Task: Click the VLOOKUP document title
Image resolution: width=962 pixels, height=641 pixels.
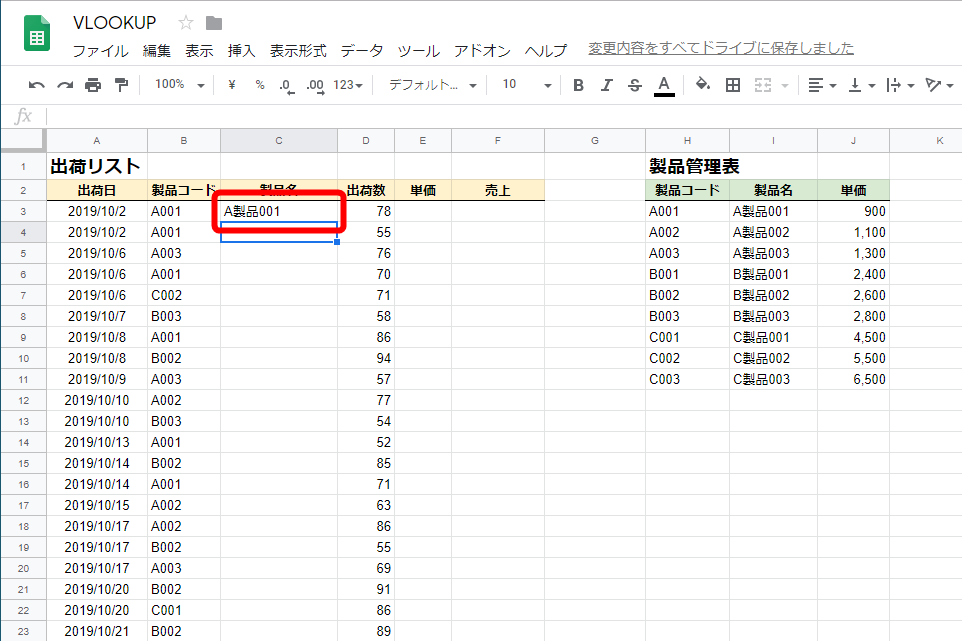Action: 115,23
